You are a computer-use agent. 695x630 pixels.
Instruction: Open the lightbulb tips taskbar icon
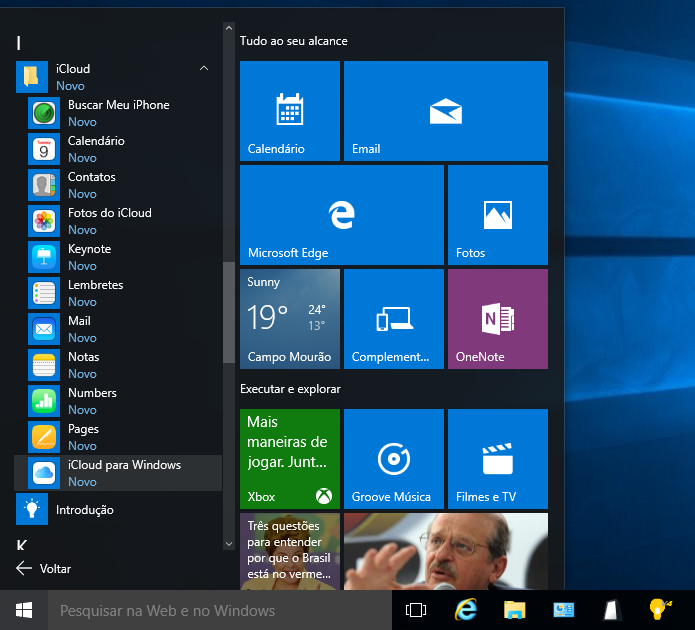660,609
